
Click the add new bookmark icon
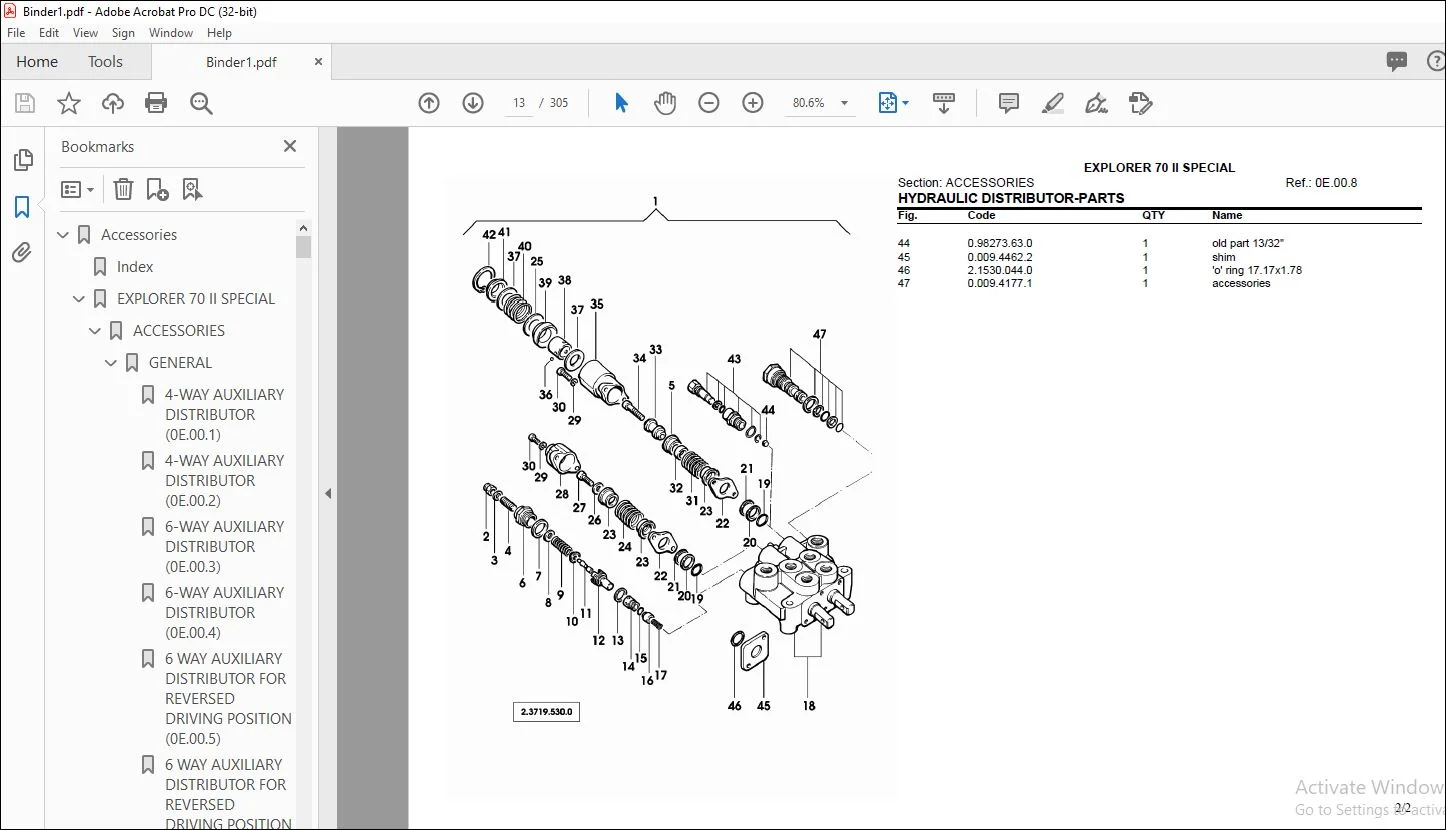click(x=157, y=189)
